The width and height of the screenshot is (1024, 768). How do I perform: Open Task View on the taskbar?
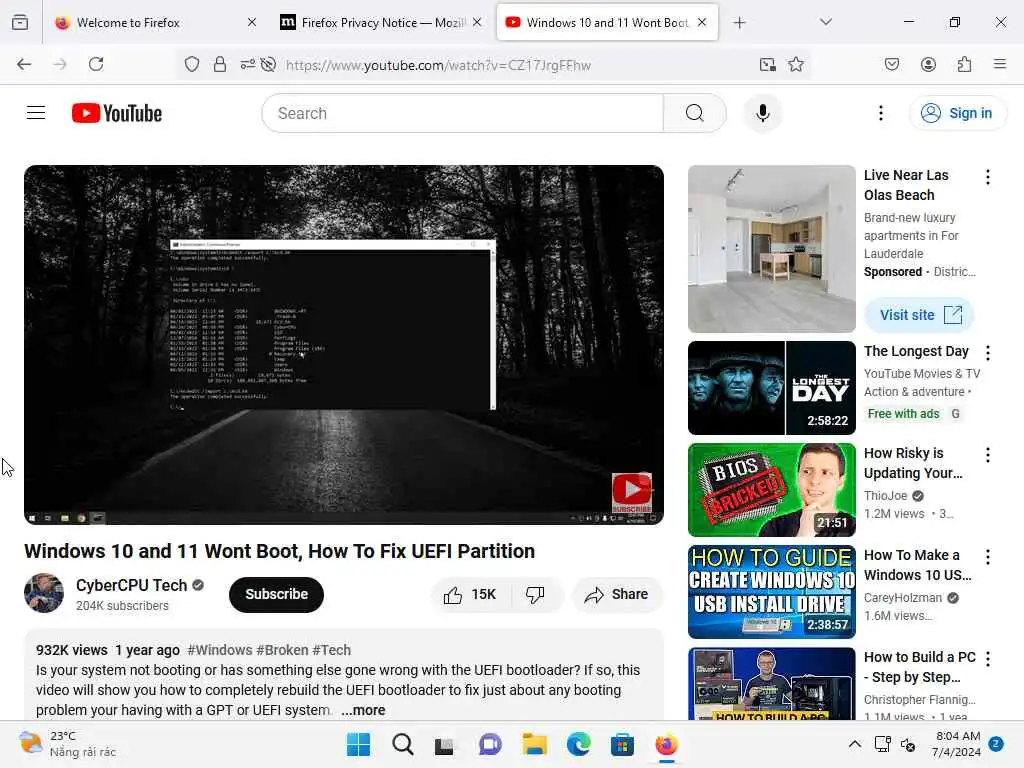445,744
